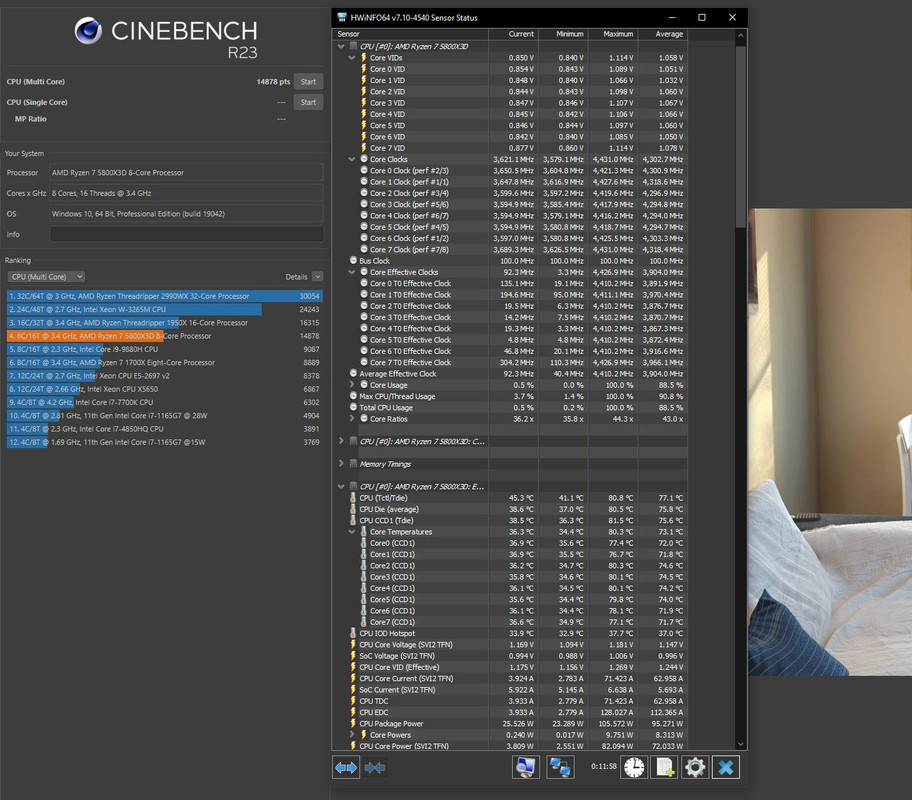
Task: Click the lightning icon beside Core 0 VID
Action: point(364,69)
